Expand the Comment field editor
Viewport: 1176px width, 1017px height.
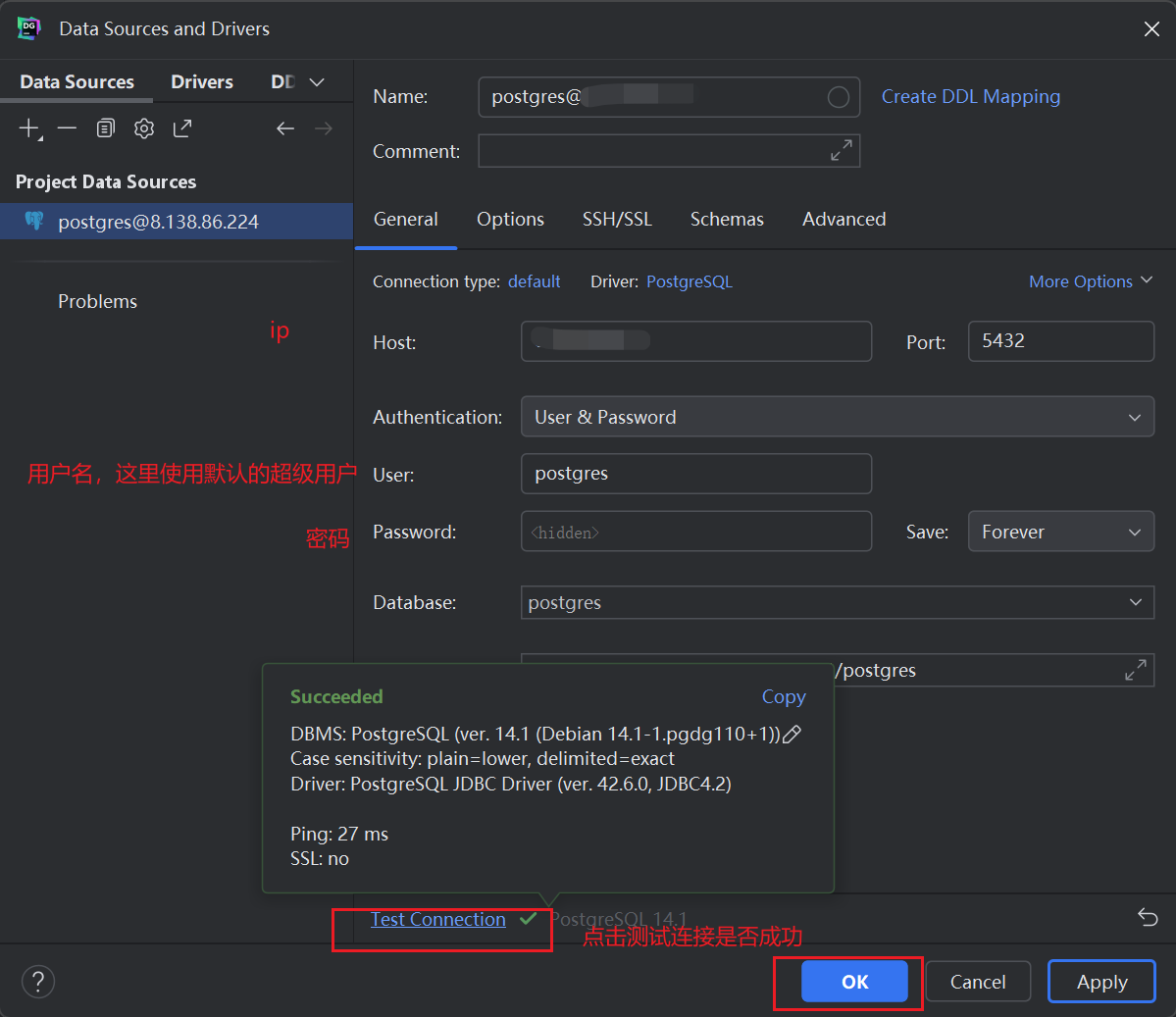[x=841, y=150]
